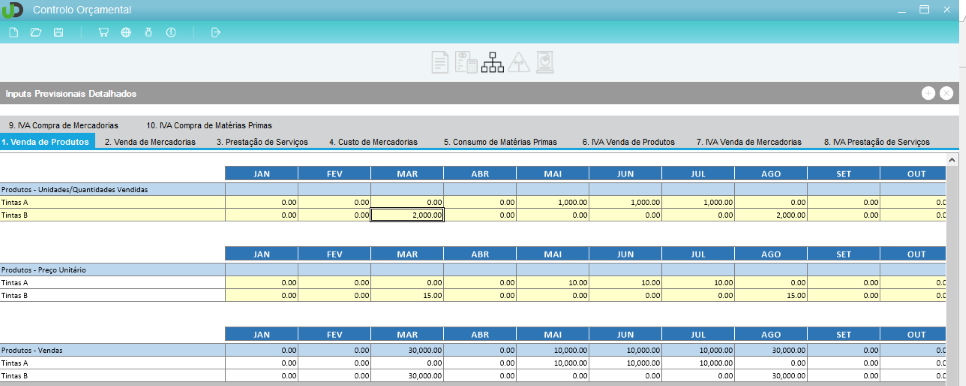This screenshot has width=966, height=386.
Task: Open 10. IVA Compra de Matérias Primas tab
Action: point(209,124)
